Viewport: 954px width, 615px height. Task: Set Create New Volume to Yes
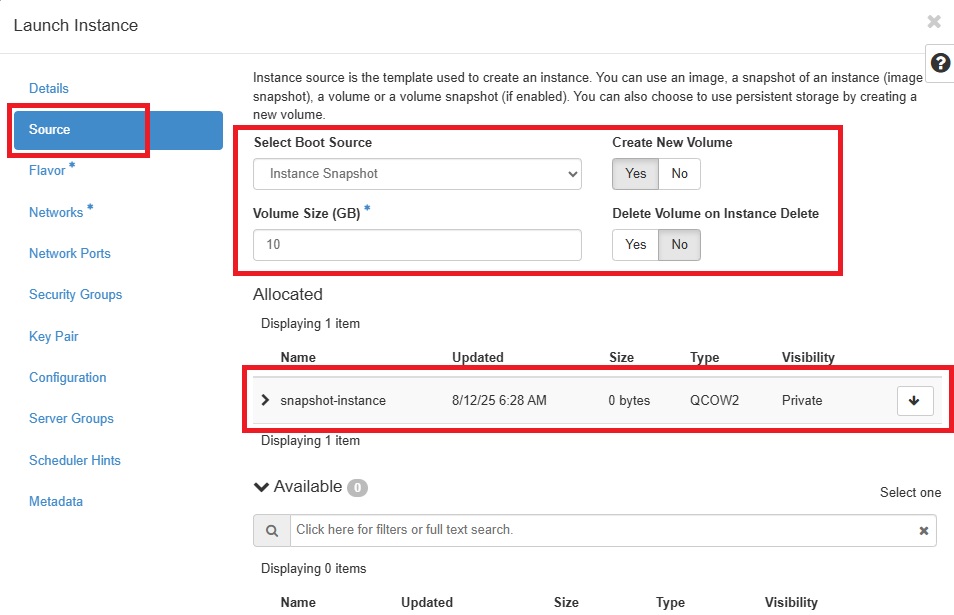pos(635,174)
